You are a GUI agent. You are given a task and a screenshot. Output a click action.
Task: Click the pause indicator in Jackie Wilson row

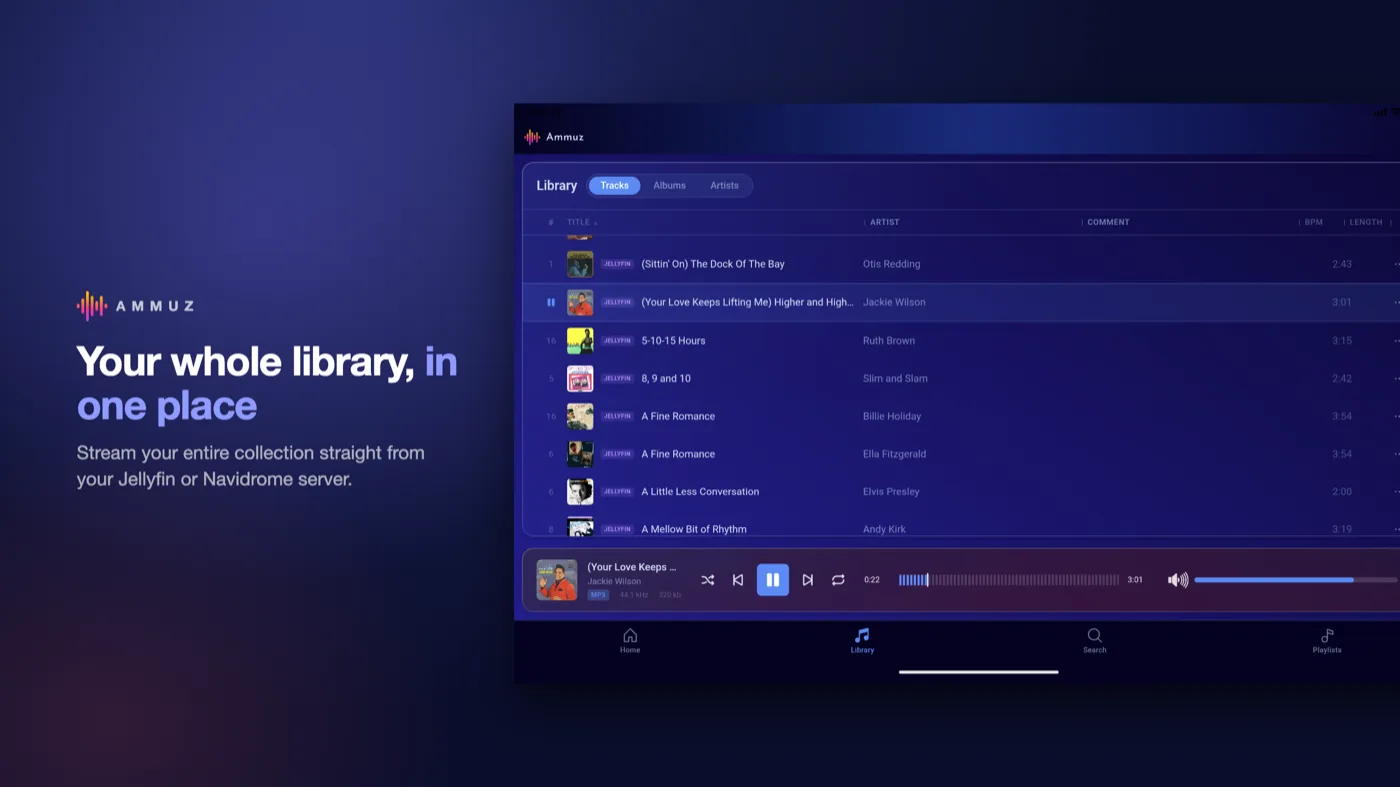tap(550, 302)
